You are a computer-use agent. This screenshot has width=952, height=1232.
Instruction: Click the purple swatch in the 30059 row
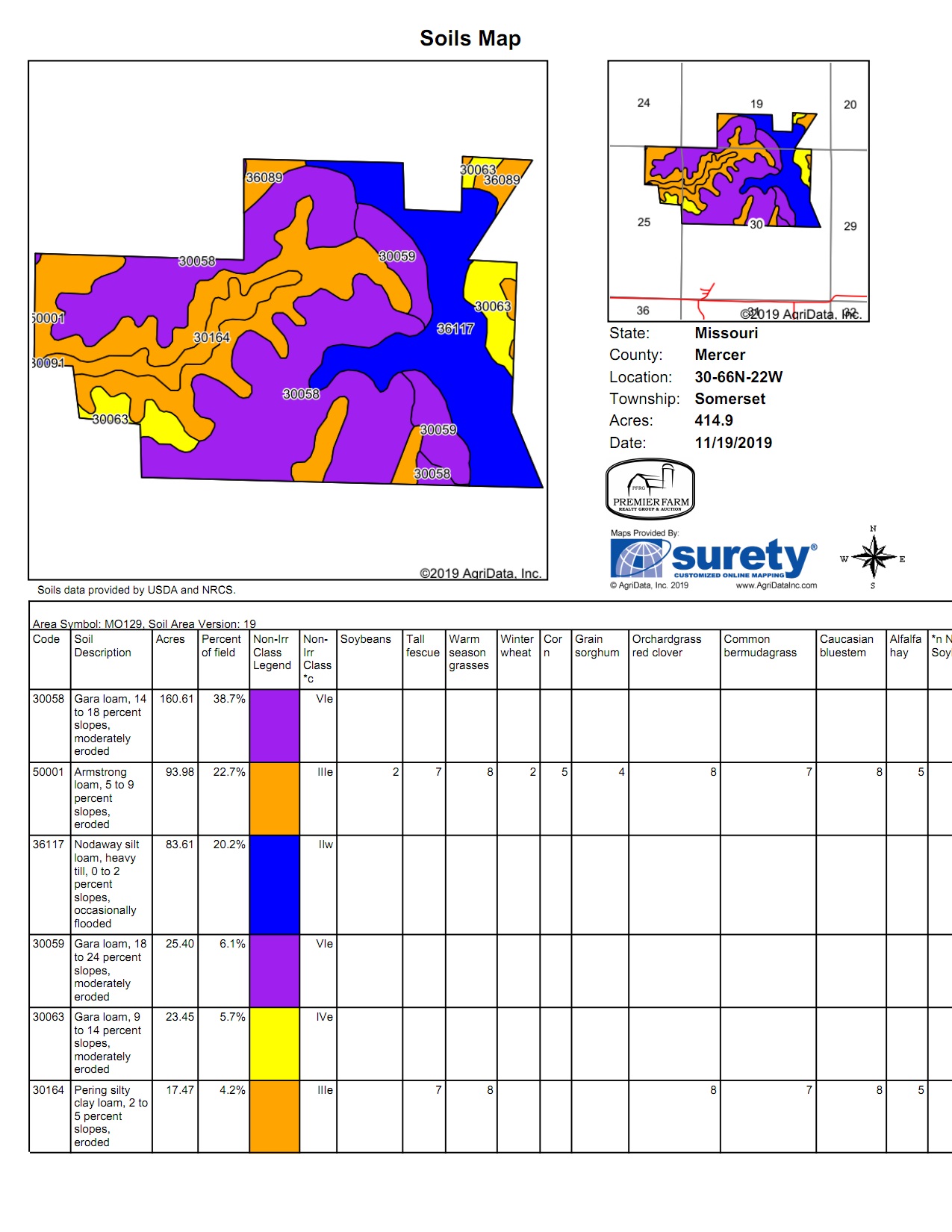(x=274, y=971)
